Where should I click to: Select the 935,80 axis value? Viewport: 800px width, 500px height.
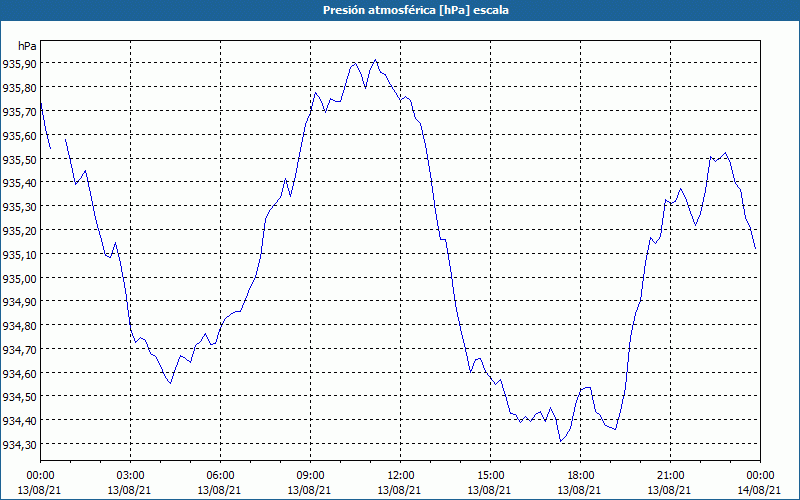(19, 88)
